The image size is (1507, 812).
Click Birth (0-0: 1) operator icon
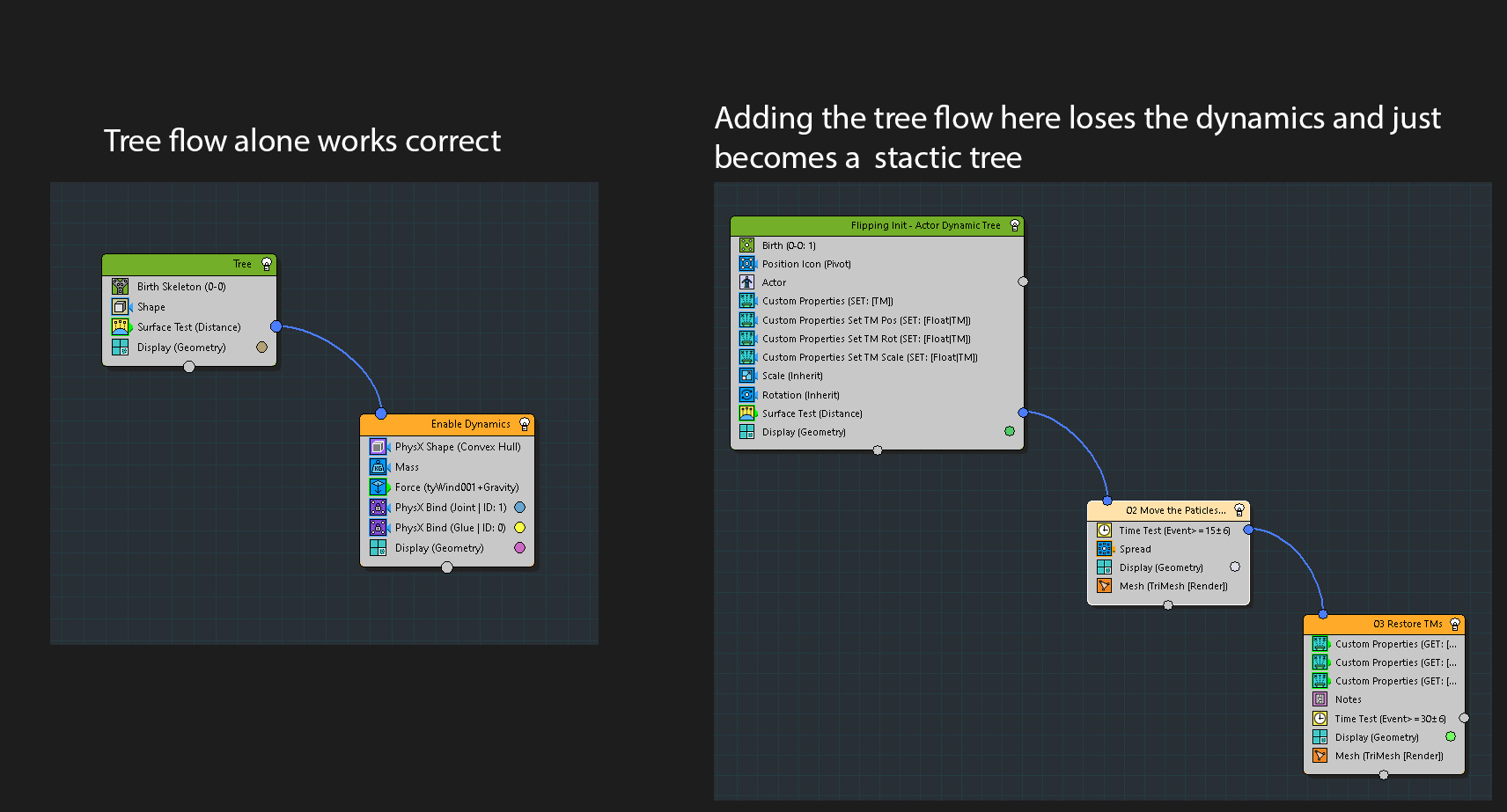(746, 245)
